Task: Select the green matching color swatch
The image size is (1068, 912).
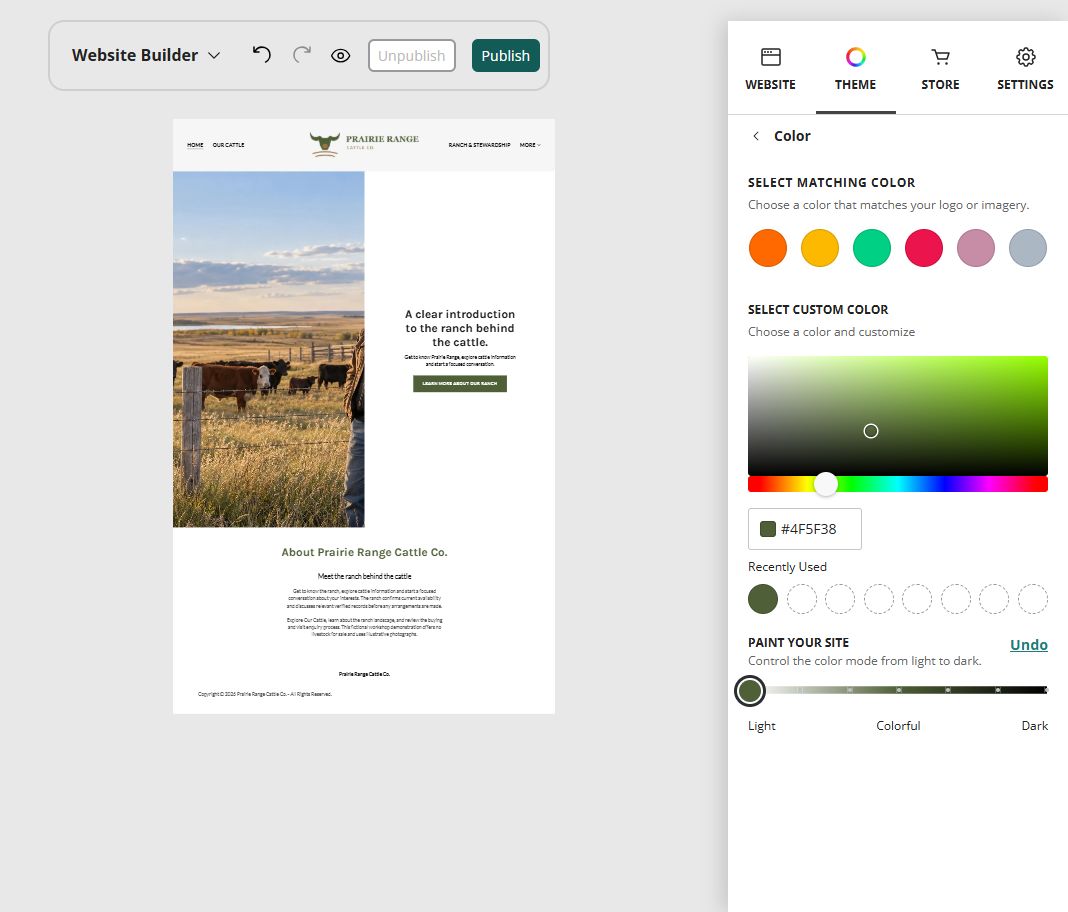Action: 872,248
